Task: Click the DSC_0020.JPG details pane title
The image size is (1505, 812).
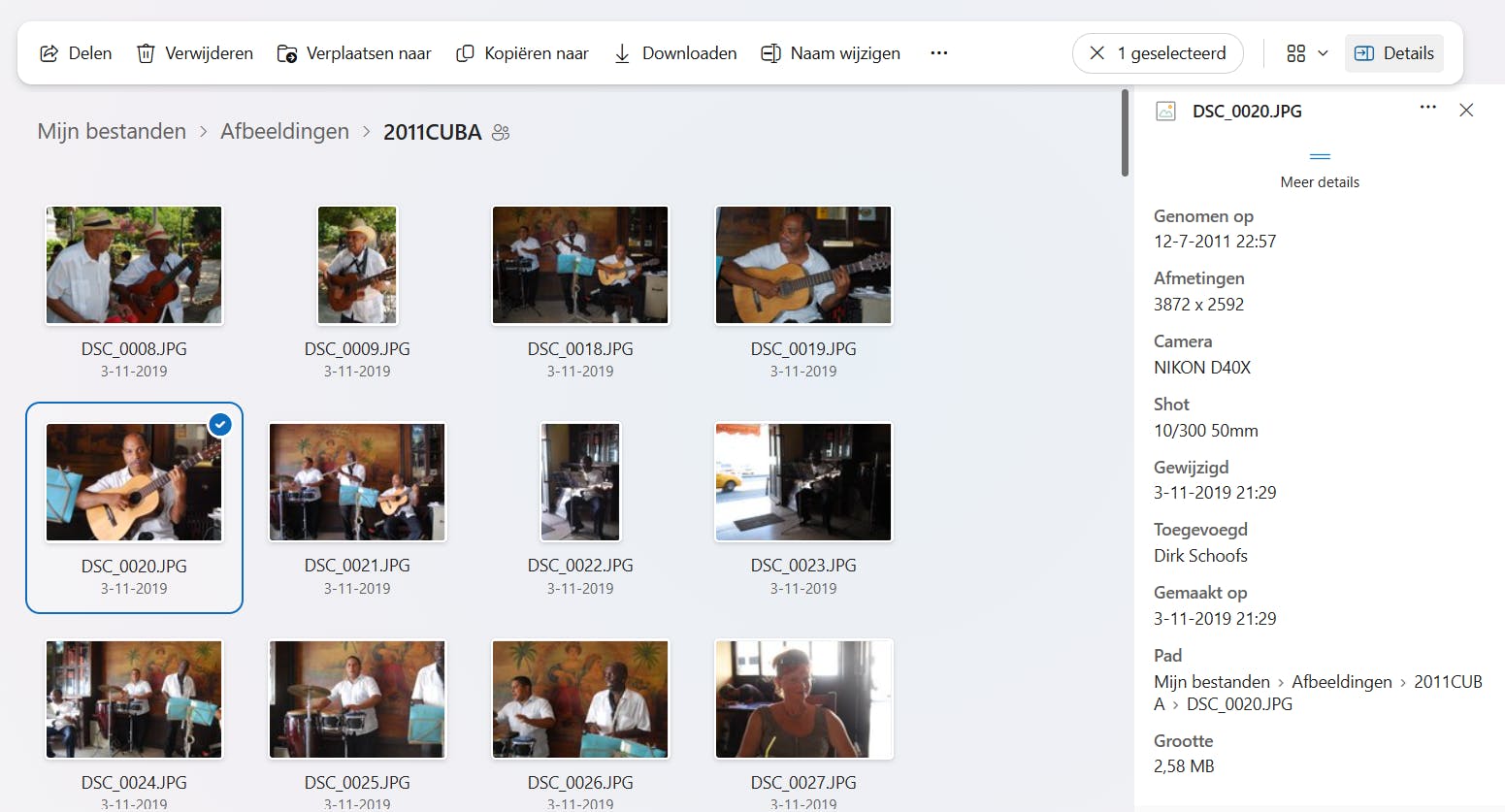Action: [x=1247, y=112]
